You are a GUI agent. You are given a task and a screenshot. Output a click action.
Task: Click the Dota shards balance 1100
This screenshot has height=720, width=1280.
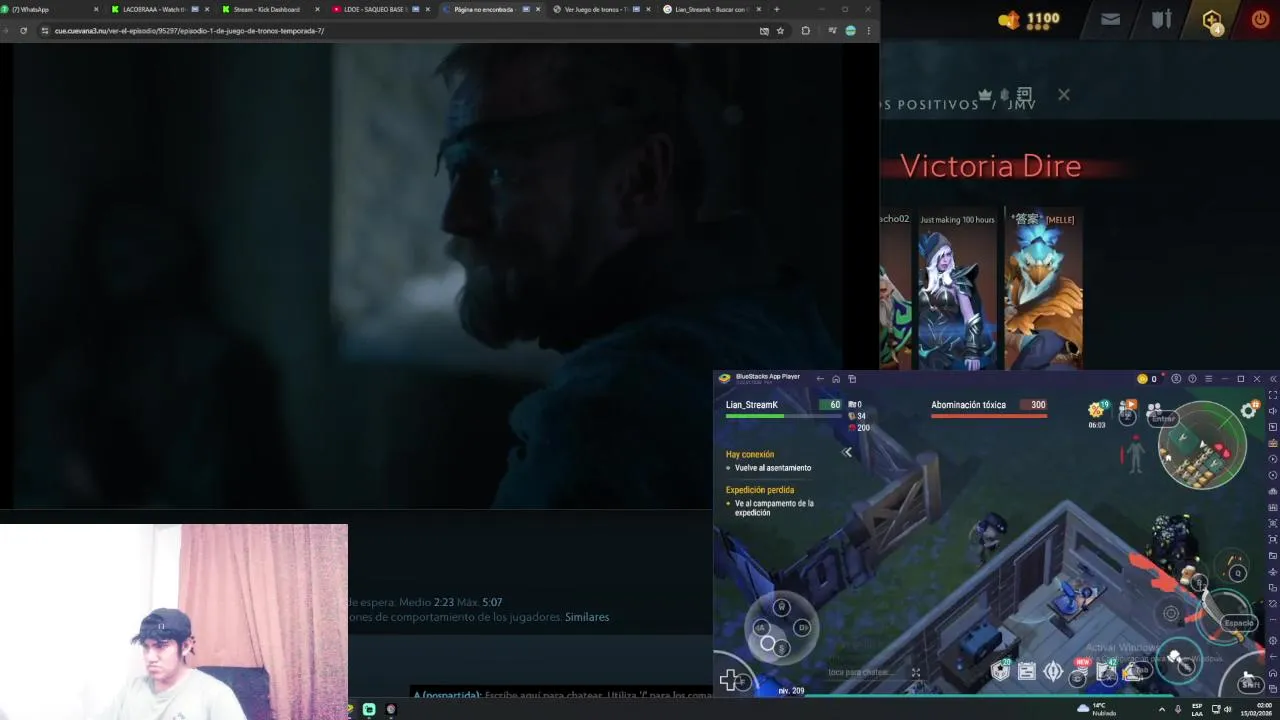tap(1043, 19)
